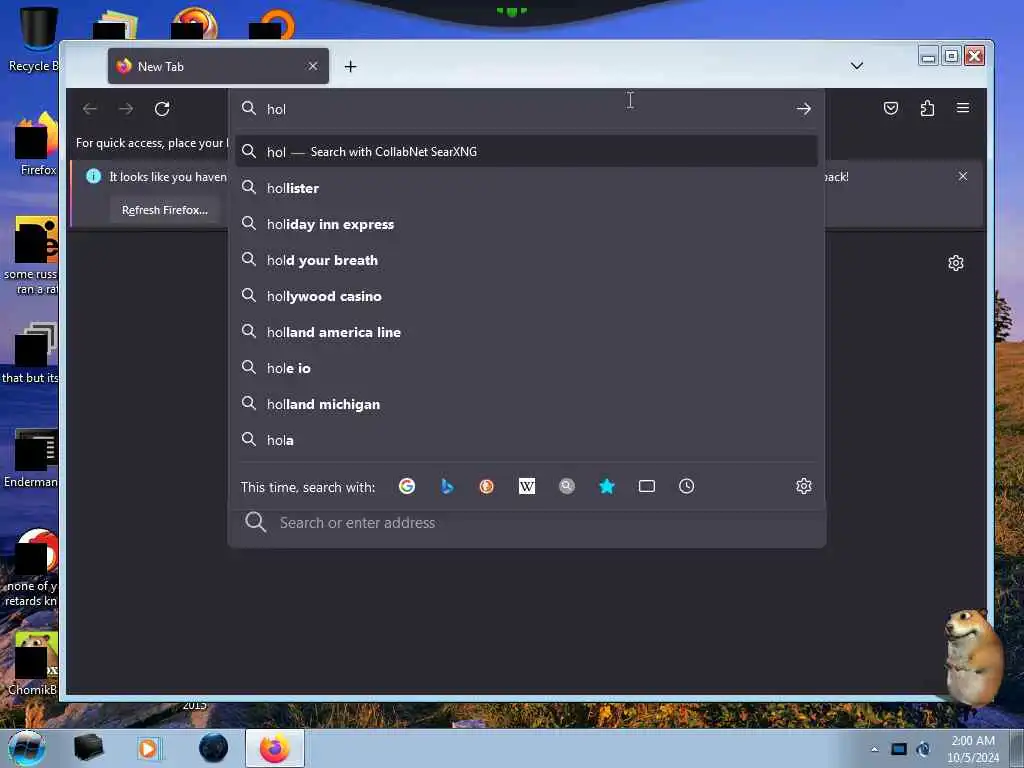This screenshot has height=768, width=1024.
Task: Open the dark globe taskbar icon
Action: (214, 748)
